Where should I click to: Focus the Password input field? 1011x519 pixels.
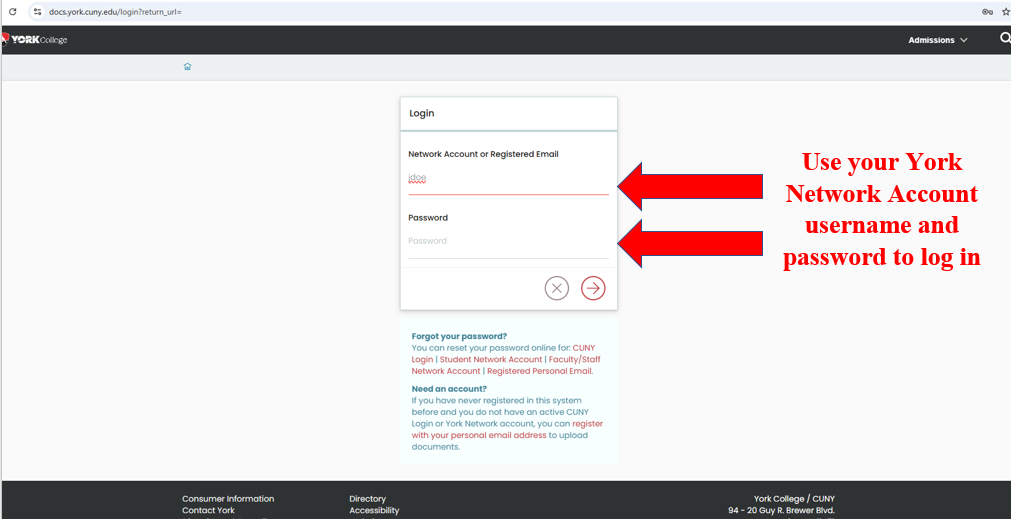click(507, 241)
